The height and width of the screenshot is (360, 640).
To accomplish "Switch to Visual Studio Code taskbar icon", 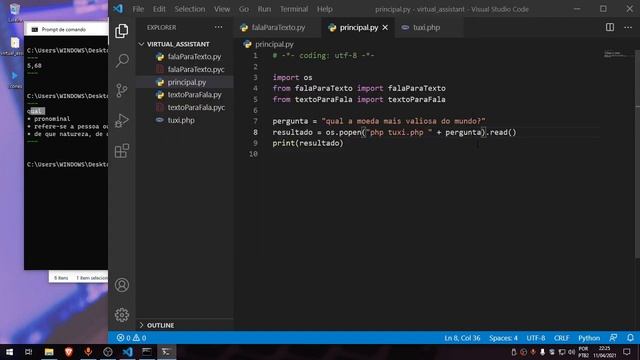I will [127, 352].
